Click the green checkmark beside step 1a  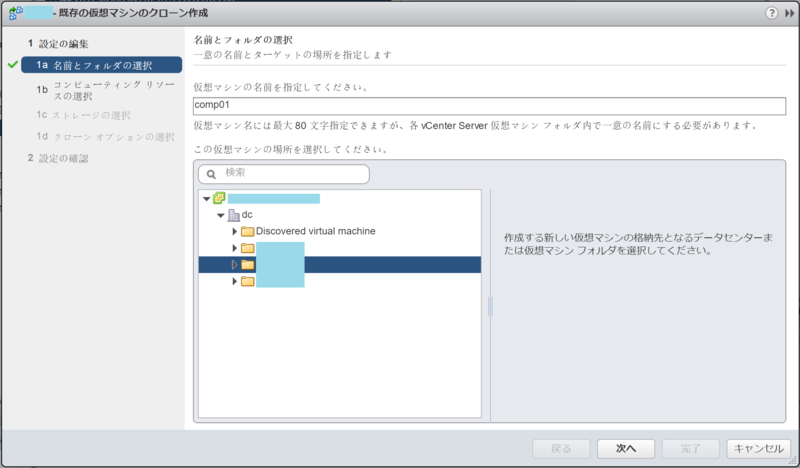click(13, 65)
